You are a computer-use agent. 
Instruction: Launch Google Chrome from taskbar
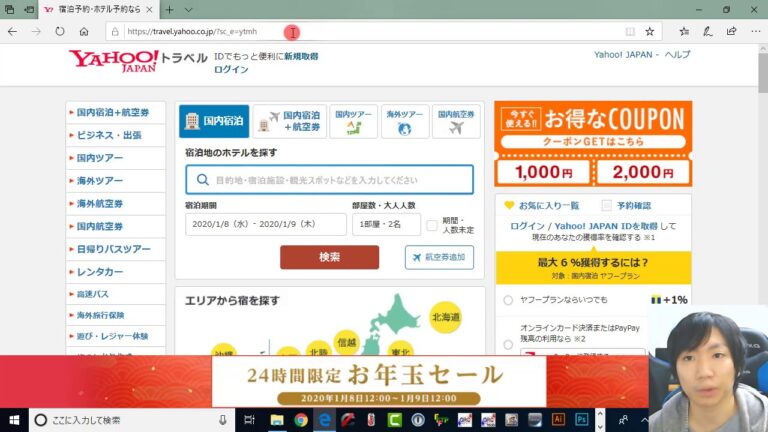(x=301, y=420)
